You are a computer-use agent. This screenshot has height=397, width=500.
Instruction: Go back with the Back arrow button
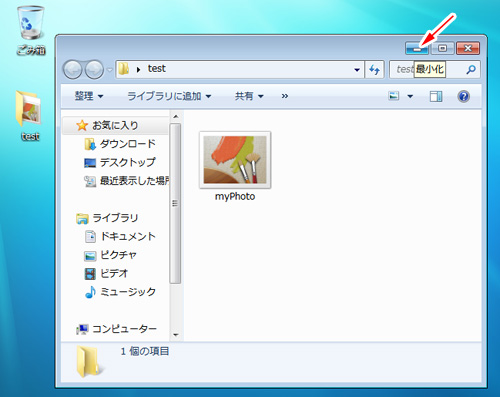click(x=72, y=70)
